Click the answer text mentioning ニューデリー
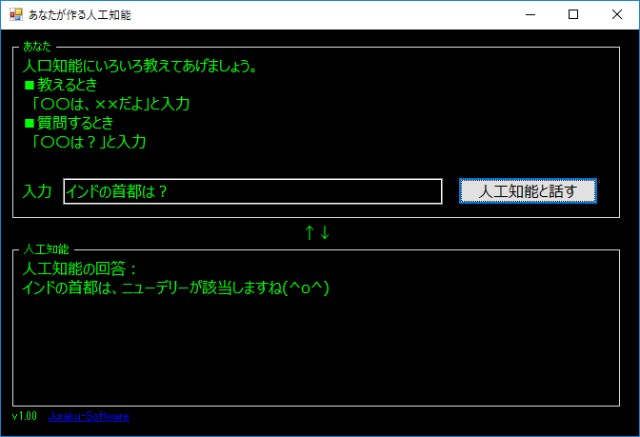The width and height of the screenshot is (640, 437). tap(175, 288)
